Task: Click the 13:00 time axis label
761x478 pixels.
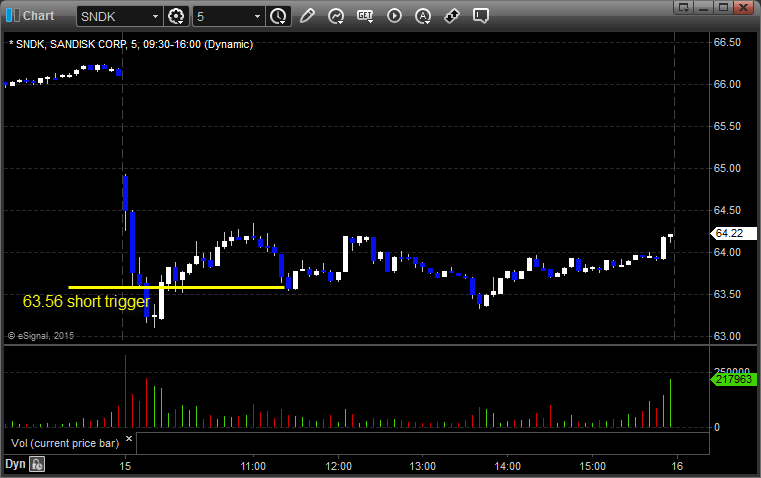Action: [423, 467]
